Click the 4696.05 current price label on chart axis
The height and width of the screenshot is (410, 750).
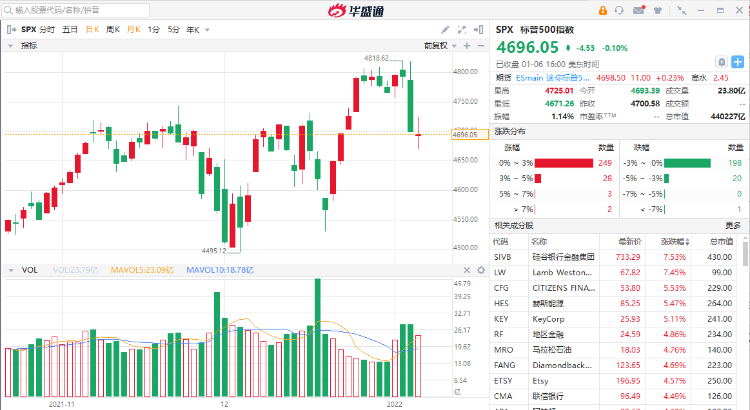pyautogui.click(x=470, y=135)
